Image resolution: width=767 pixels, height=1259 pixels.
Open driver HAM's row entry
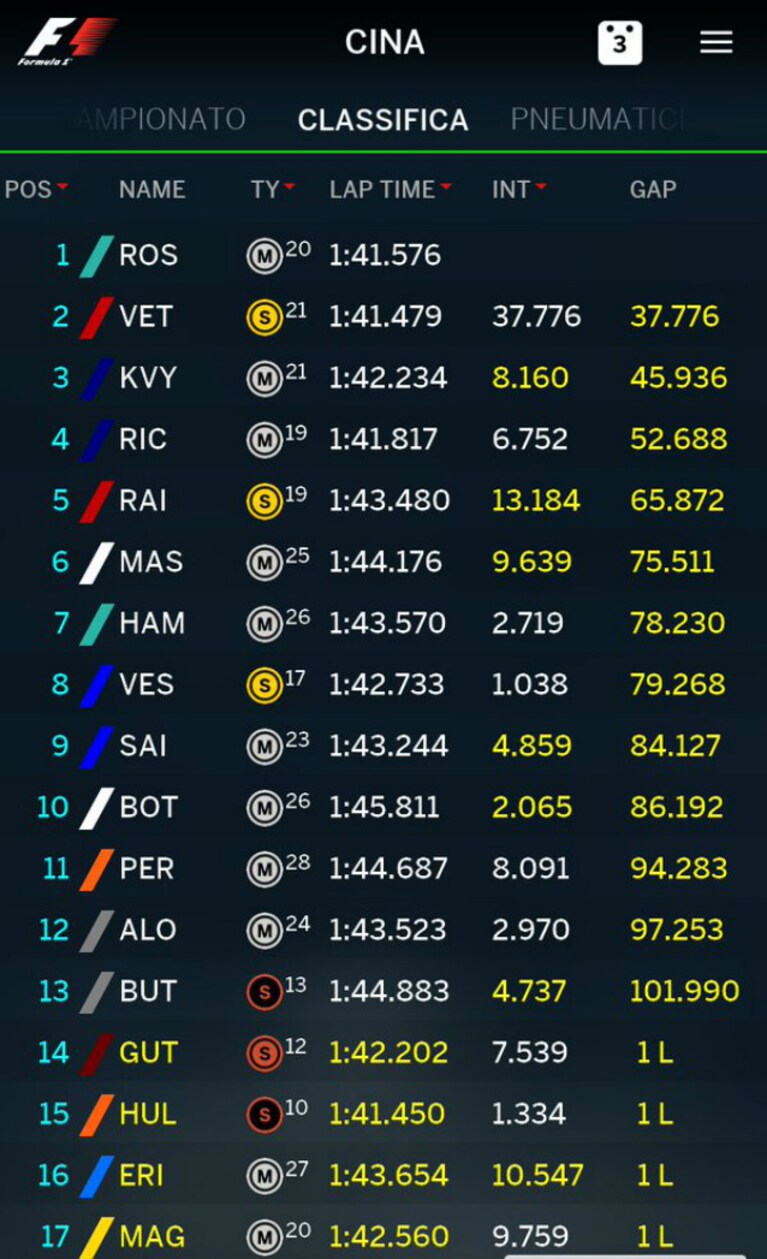pyautogui.click(x=383, y=623)
